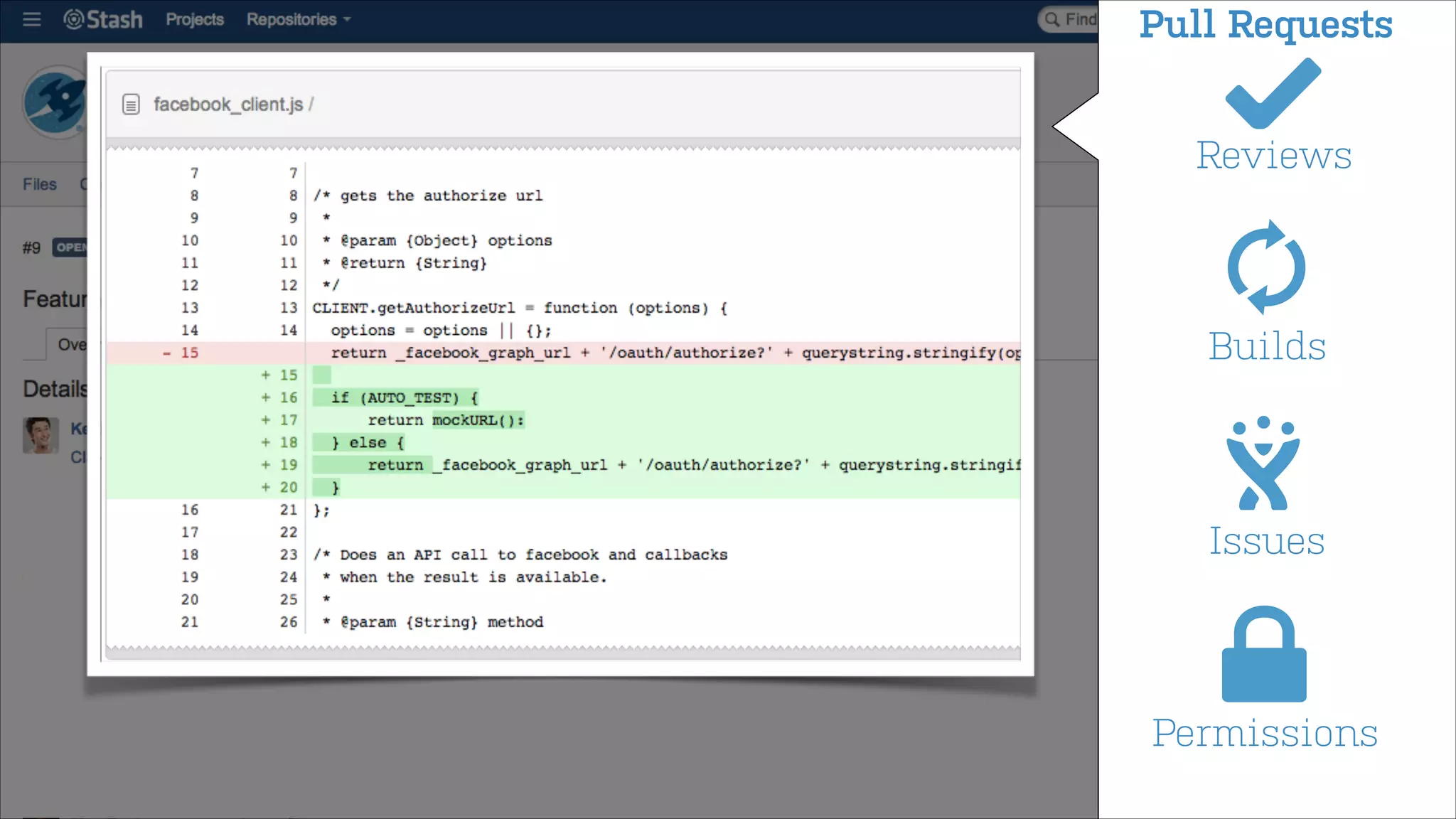Click the Builds label
1456x819 pixels.
(1267, 346)
